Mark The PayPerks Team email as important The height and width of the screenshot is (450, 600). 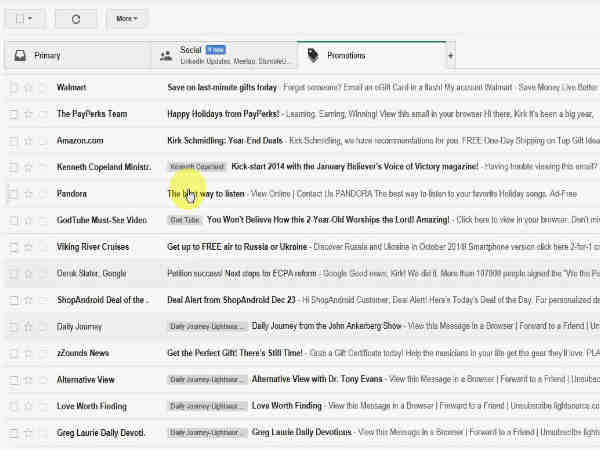pos(42,114)
